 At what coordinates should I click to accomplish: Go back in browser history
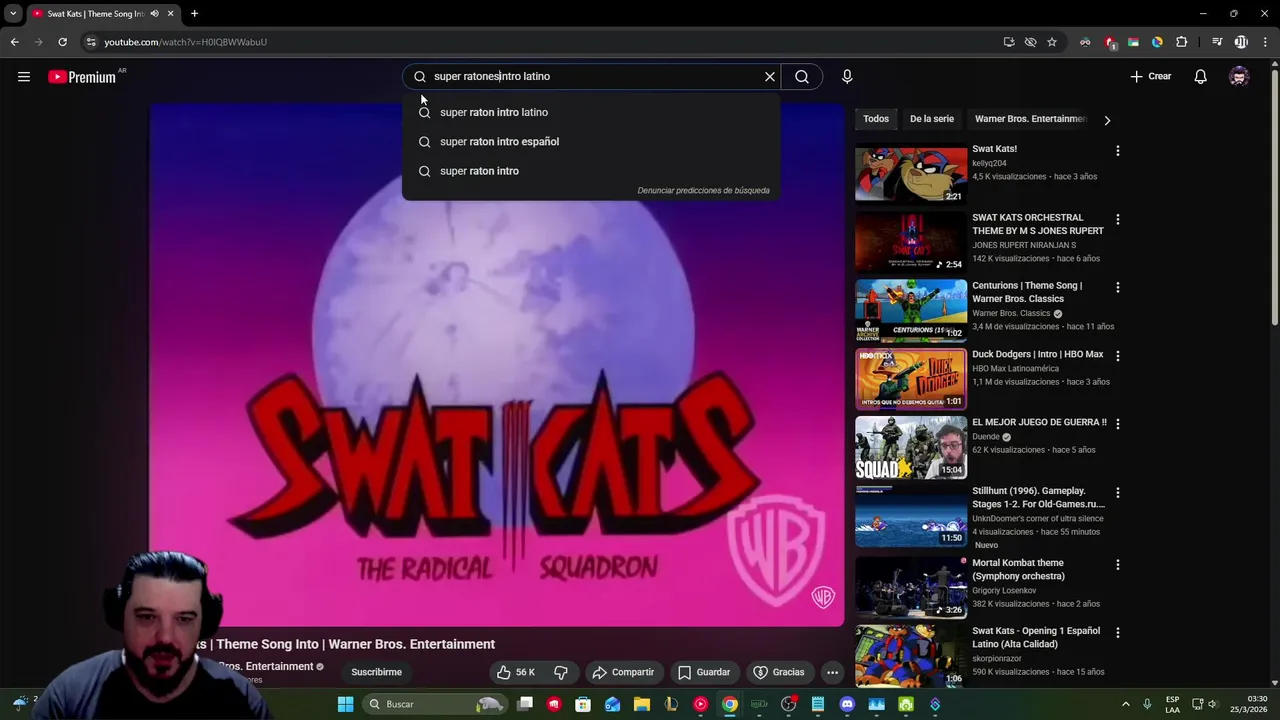click(14, 42)
